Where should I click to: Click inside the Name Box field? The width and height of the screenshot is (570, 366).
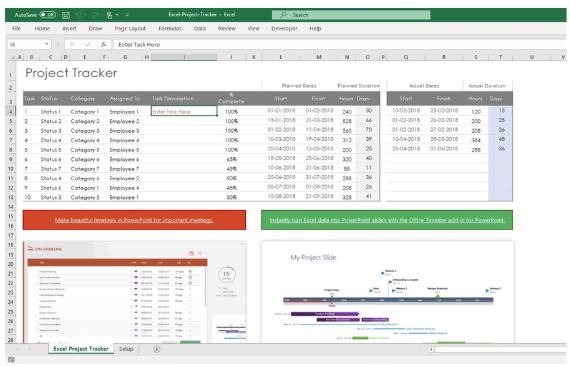pyautogui.click(x=25, y=44)
